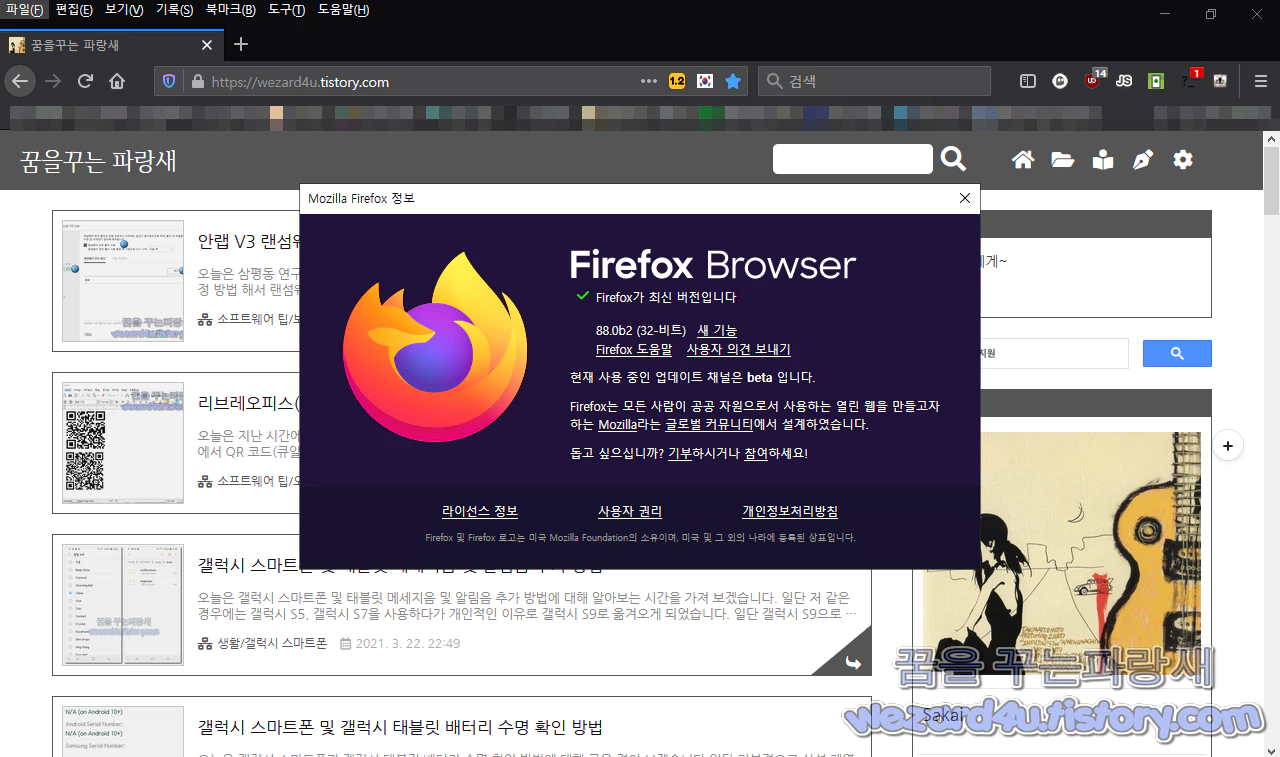Open the blog guestbook reader icon
This screenshot has width=1280, height=757.
pyautogui.click(x=1103, y=160)
